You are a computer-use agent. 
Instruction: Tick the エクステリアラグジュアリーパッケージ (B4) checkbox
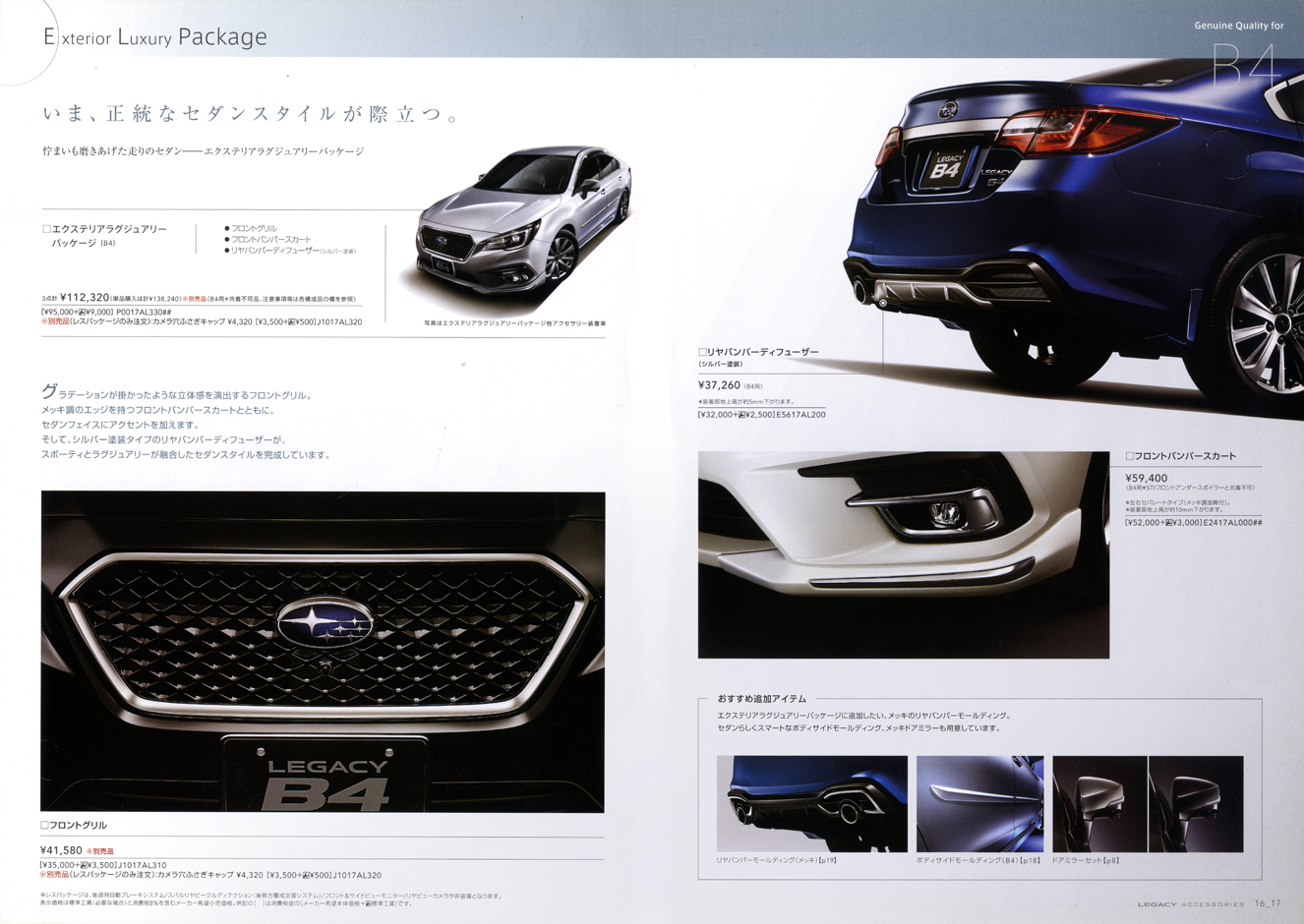tap(45, 229)
